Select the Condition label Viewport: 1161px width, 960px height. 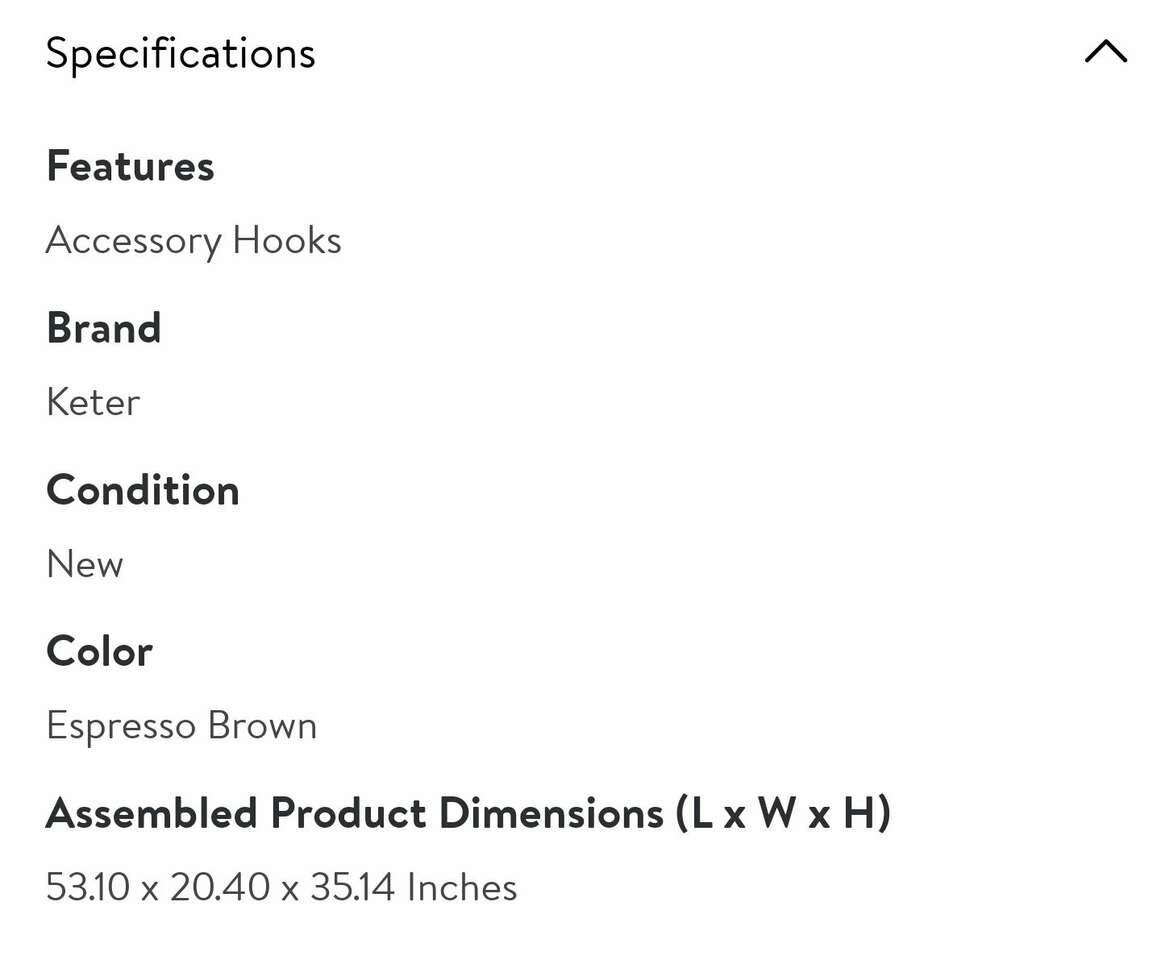[143, 490]
